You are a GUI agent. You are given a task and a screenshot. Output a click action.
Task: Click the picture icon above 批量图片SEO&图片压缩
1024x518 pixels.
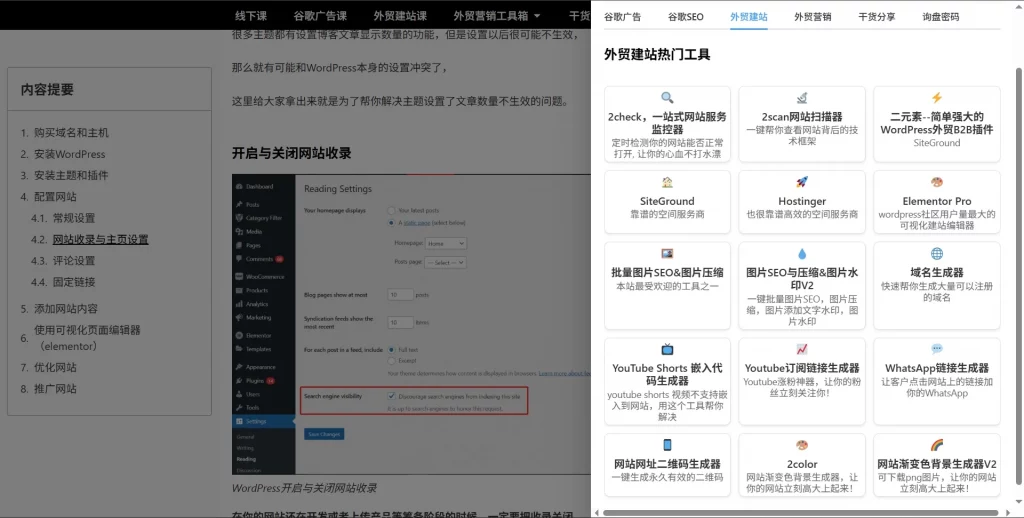tap(667, 253)
